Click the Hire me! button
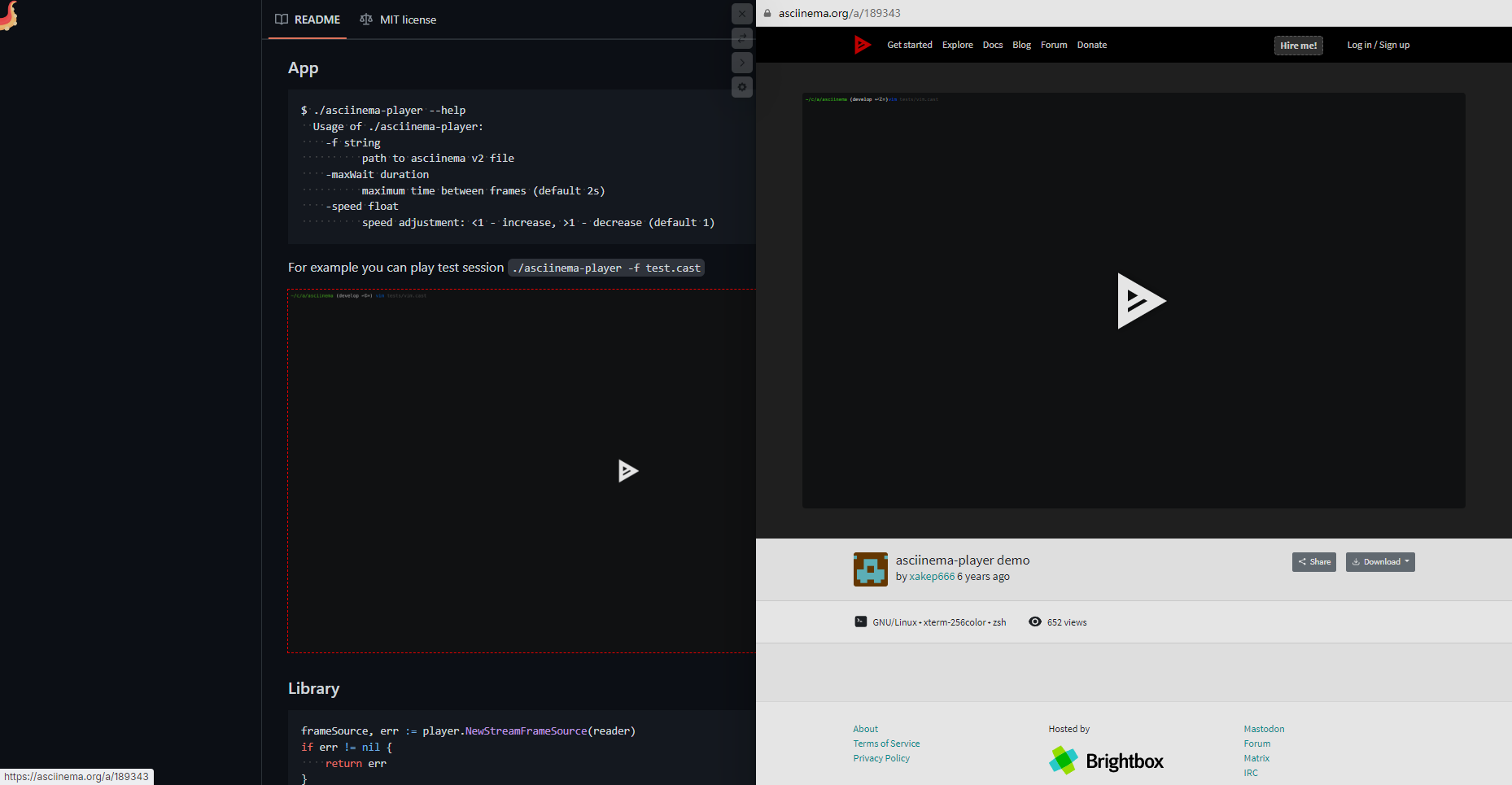Viewport: 1512px width, 785px height. (x=1298, y=45)
